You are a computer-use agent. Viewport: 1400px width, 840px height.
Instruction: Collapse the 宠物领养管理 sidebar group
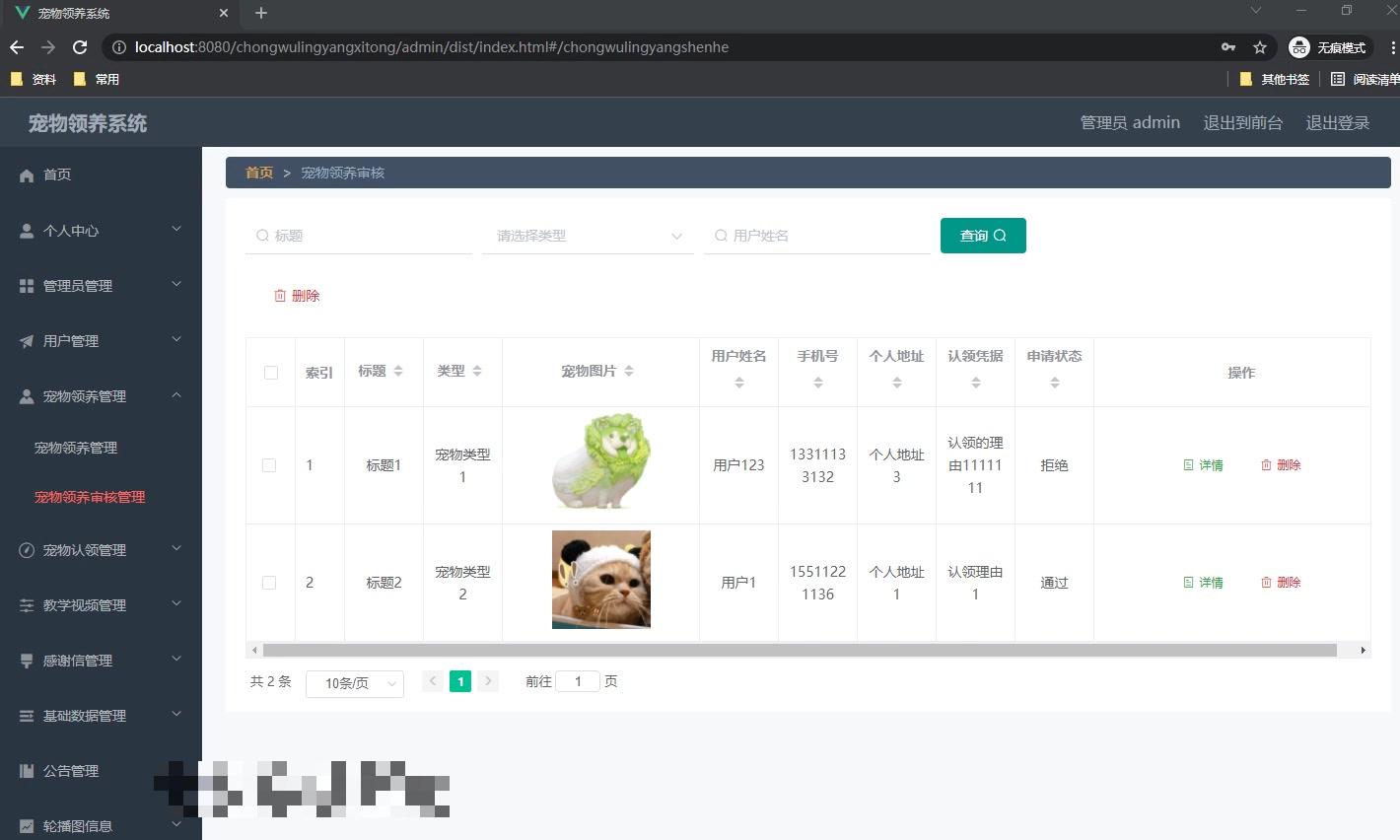[x=176, y=395]
